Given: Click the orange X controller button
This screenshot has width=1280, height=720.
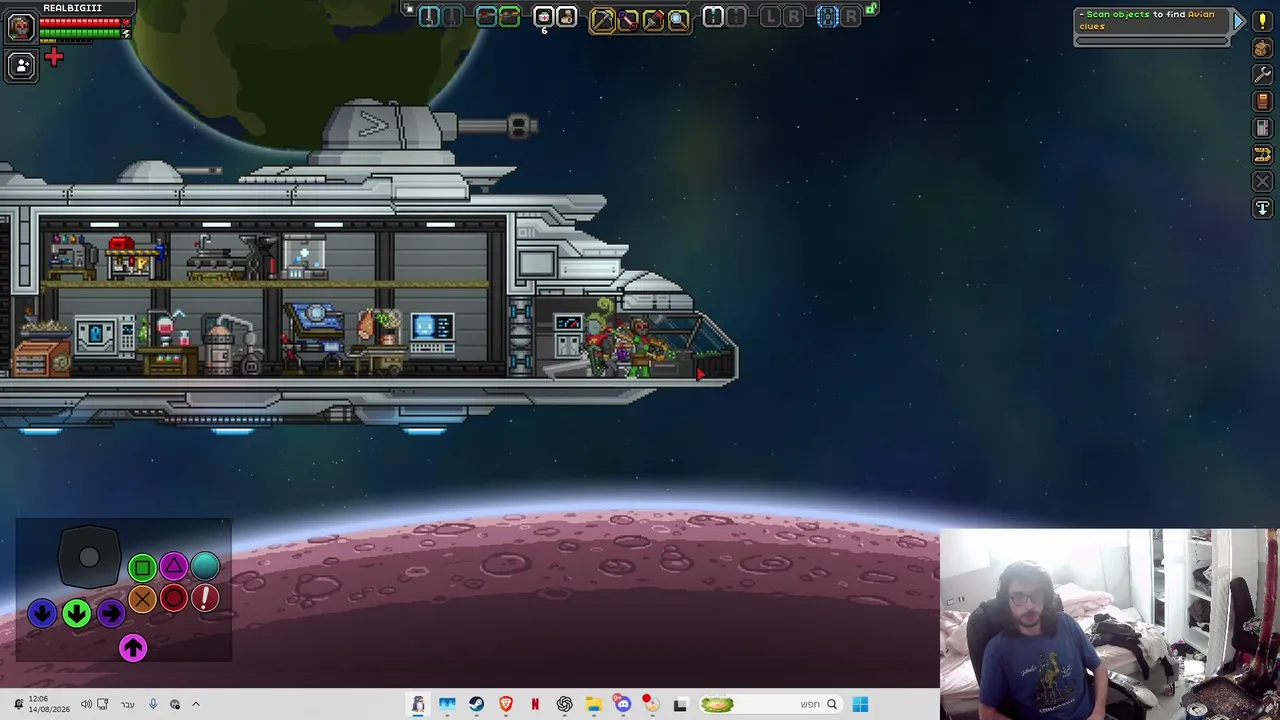Looking at the screenshot, I should pyautogui.click(x=142, y=599).
